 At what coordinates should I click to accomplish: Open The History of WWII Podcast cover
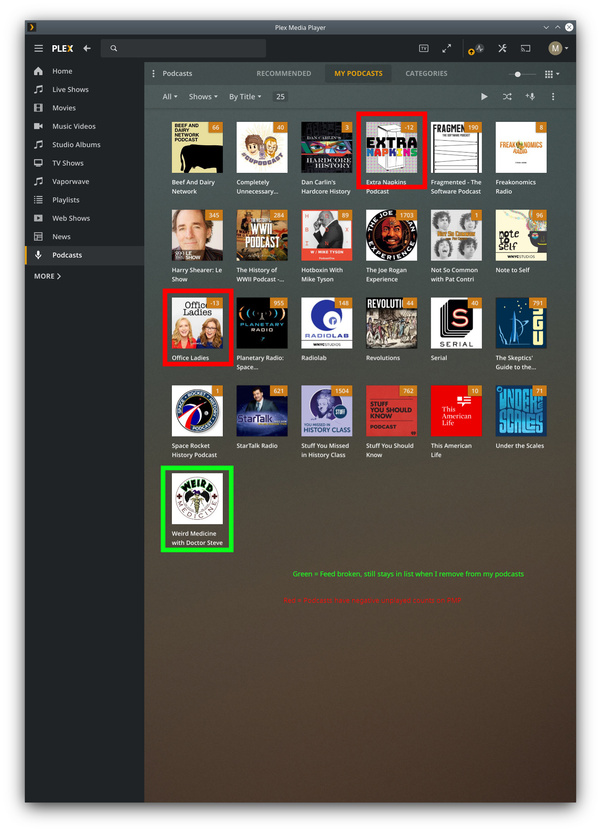coord(262,235)
